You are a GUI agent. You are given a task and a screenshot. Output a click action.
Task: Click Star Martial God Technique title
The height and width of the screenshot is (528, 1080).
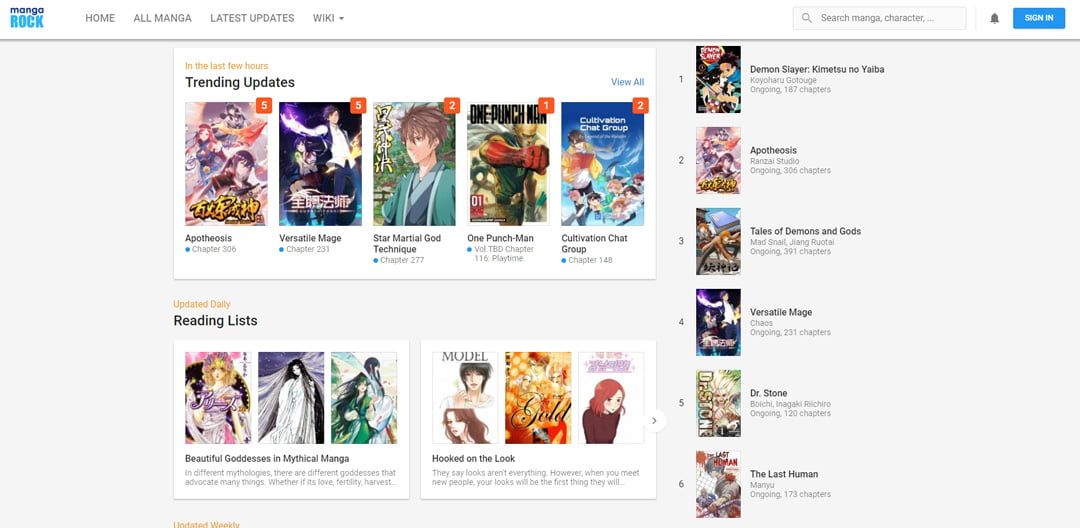tap(407, 244)
